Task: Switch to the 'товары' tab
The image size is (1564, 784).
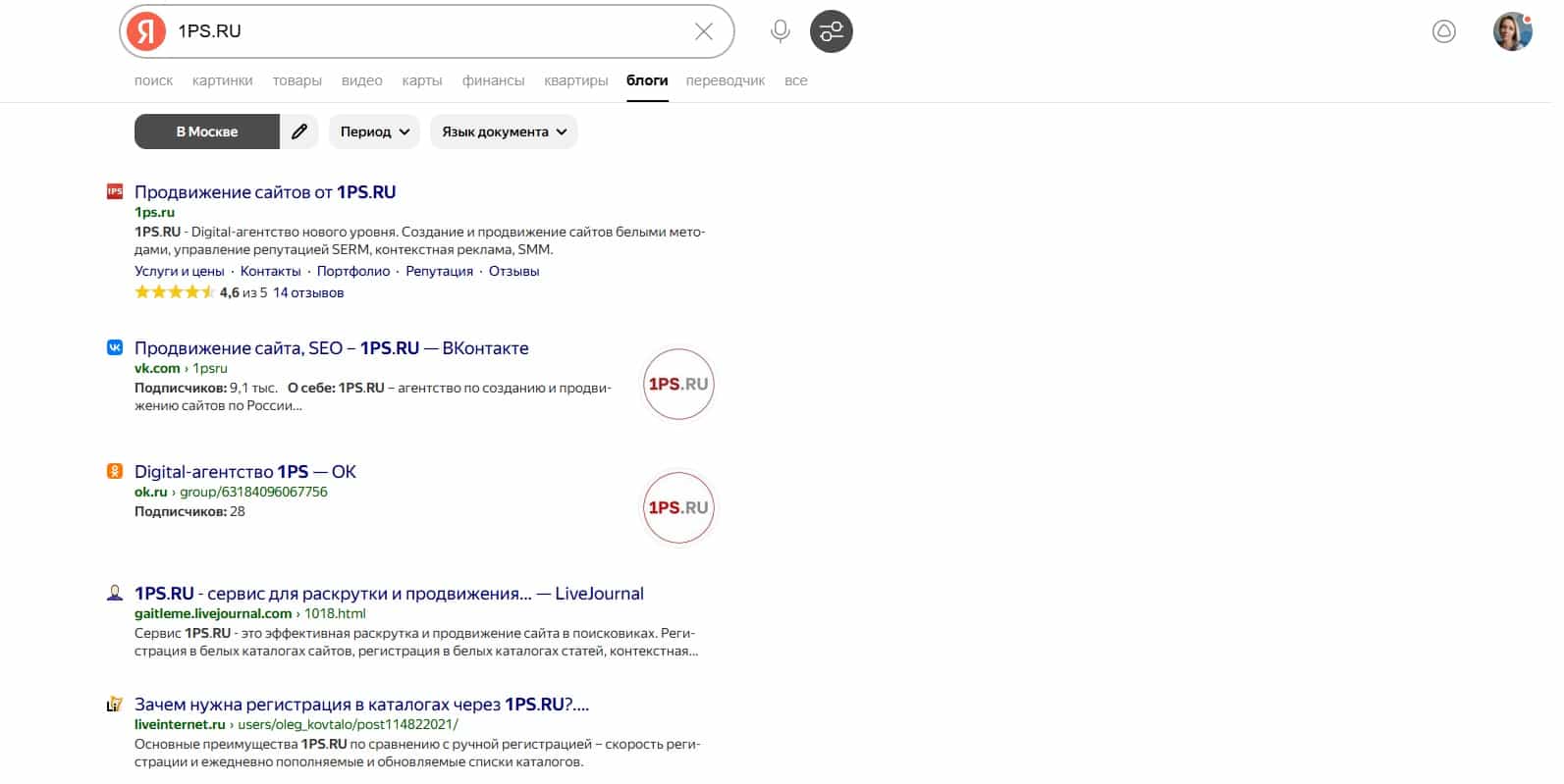Action: click(x=297, y=80)
